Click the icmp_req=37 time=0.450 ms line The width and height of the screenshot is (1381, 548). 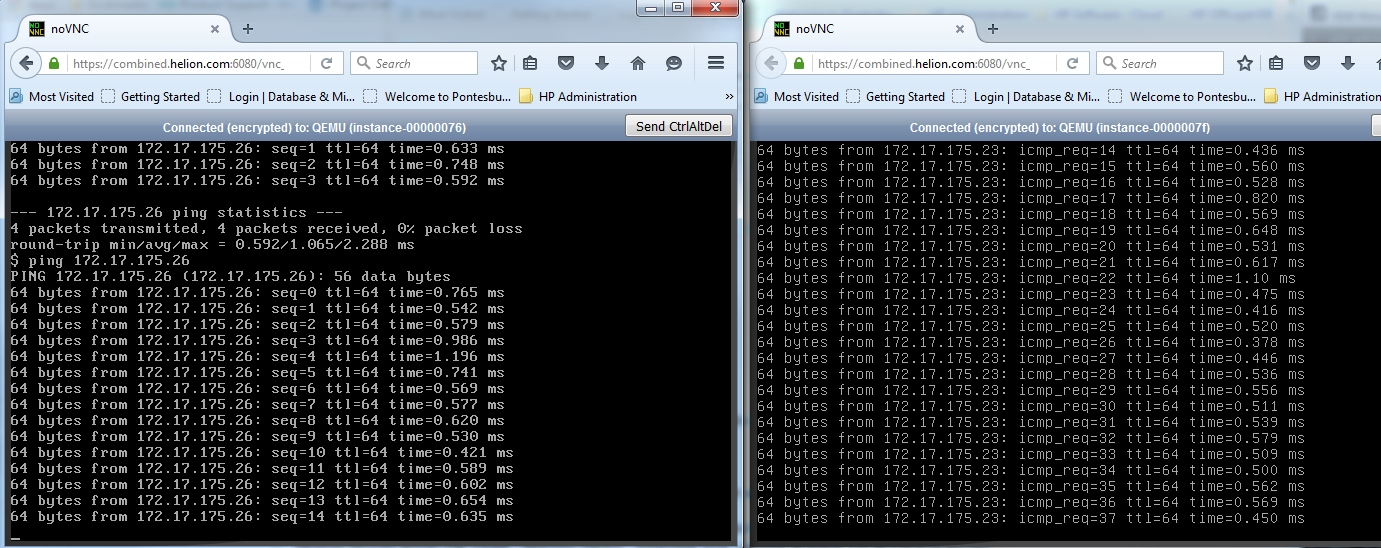[1031, 518]
